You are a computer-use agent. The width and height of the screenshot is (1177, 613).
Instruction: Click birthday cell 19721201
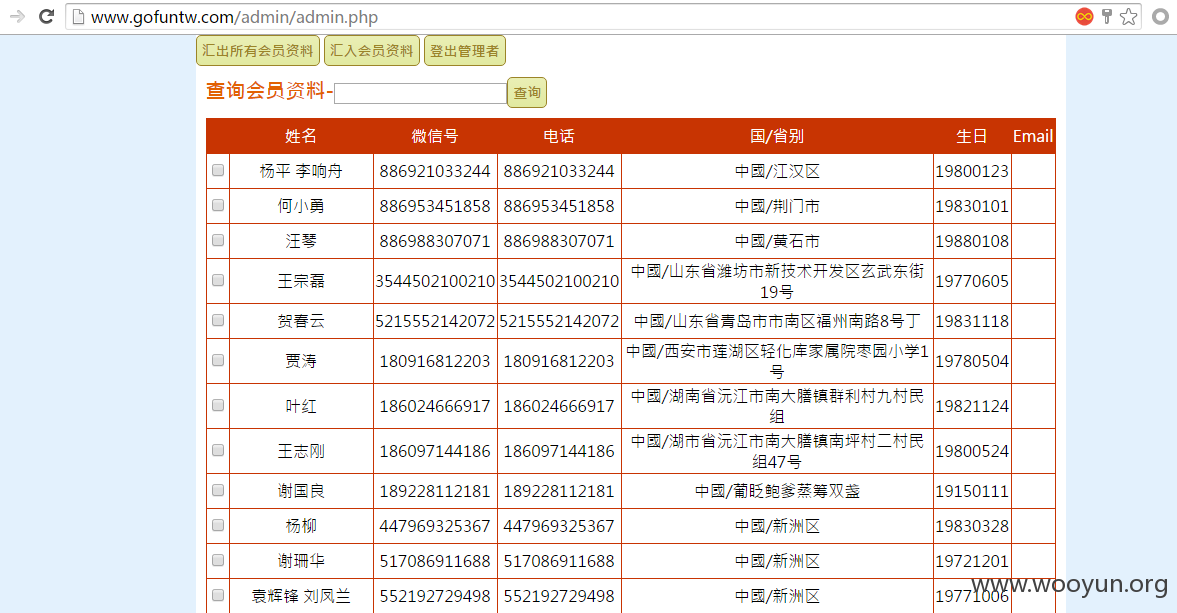(x=972, y=560)
